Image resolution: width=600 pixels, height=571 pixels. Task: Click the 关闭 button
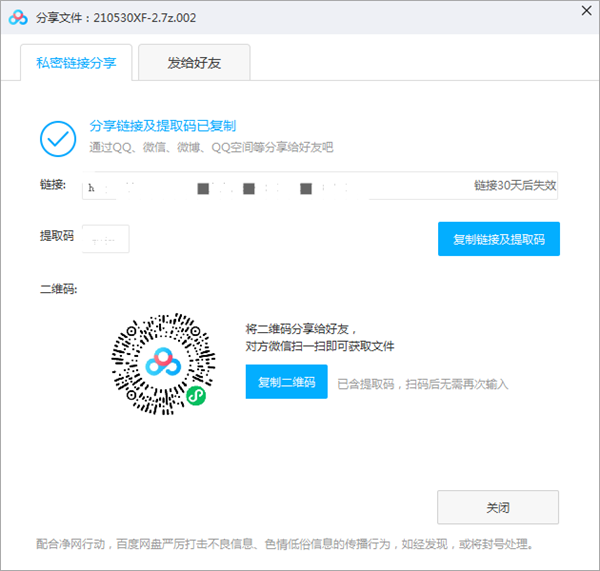tap(498, 507)
